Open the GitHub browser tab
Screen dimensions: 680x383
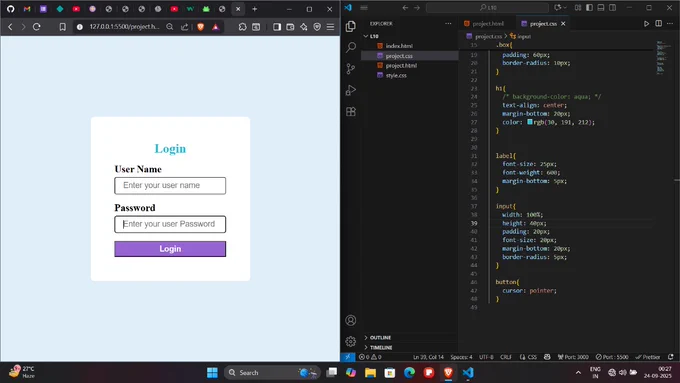point(10,9)
